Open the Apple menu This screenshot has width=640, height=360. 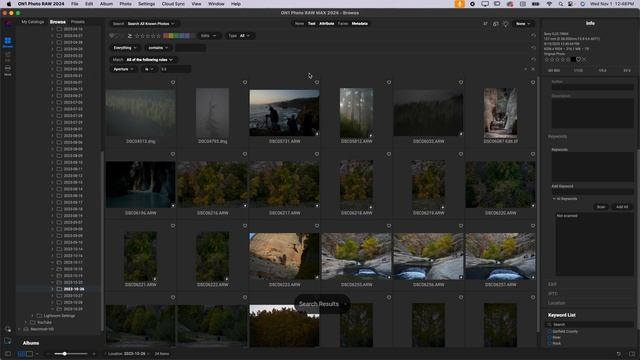coord(9,4)
